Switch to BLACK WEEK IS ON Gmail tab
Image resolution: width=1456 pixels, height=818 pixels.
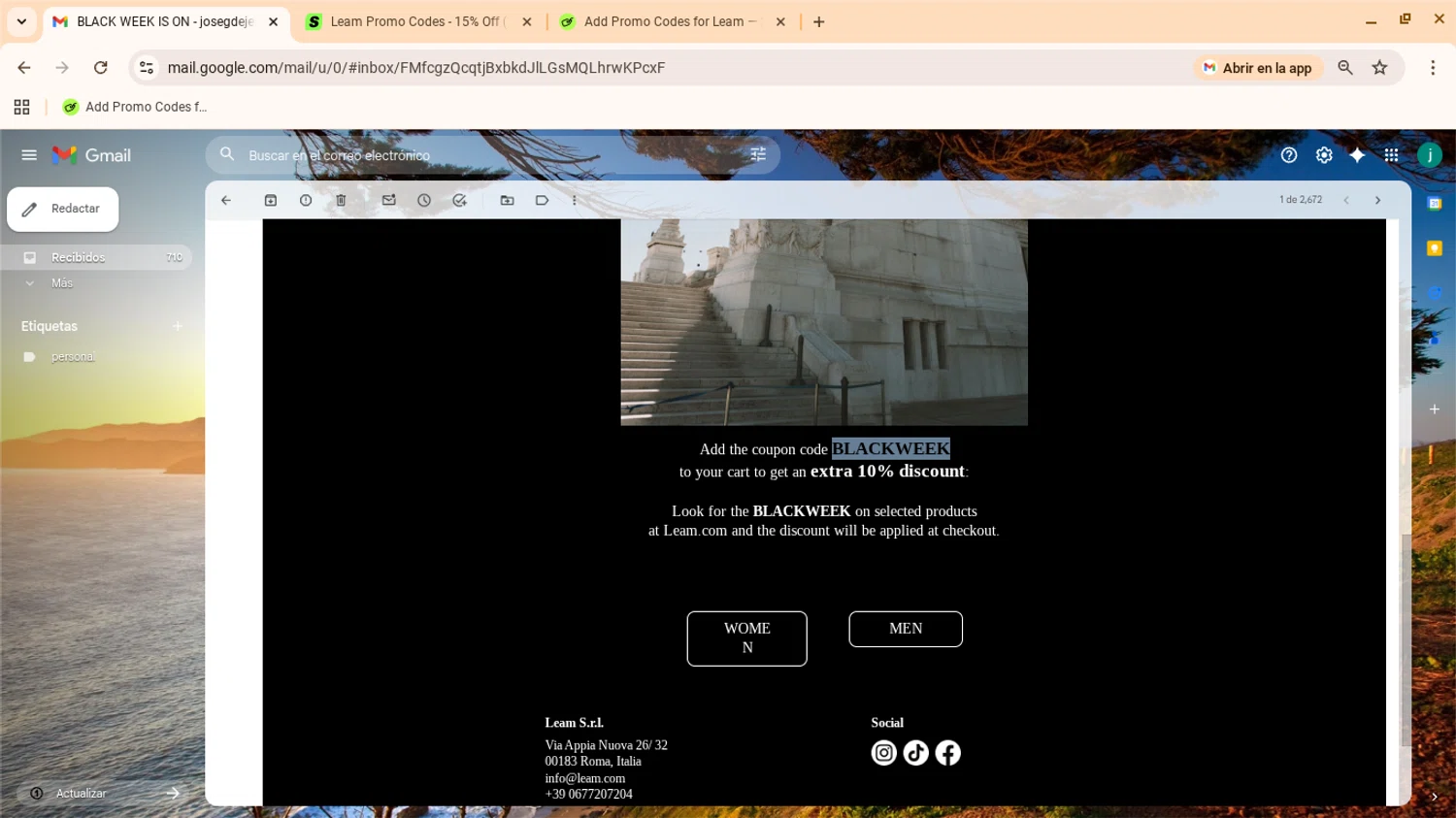165,21
